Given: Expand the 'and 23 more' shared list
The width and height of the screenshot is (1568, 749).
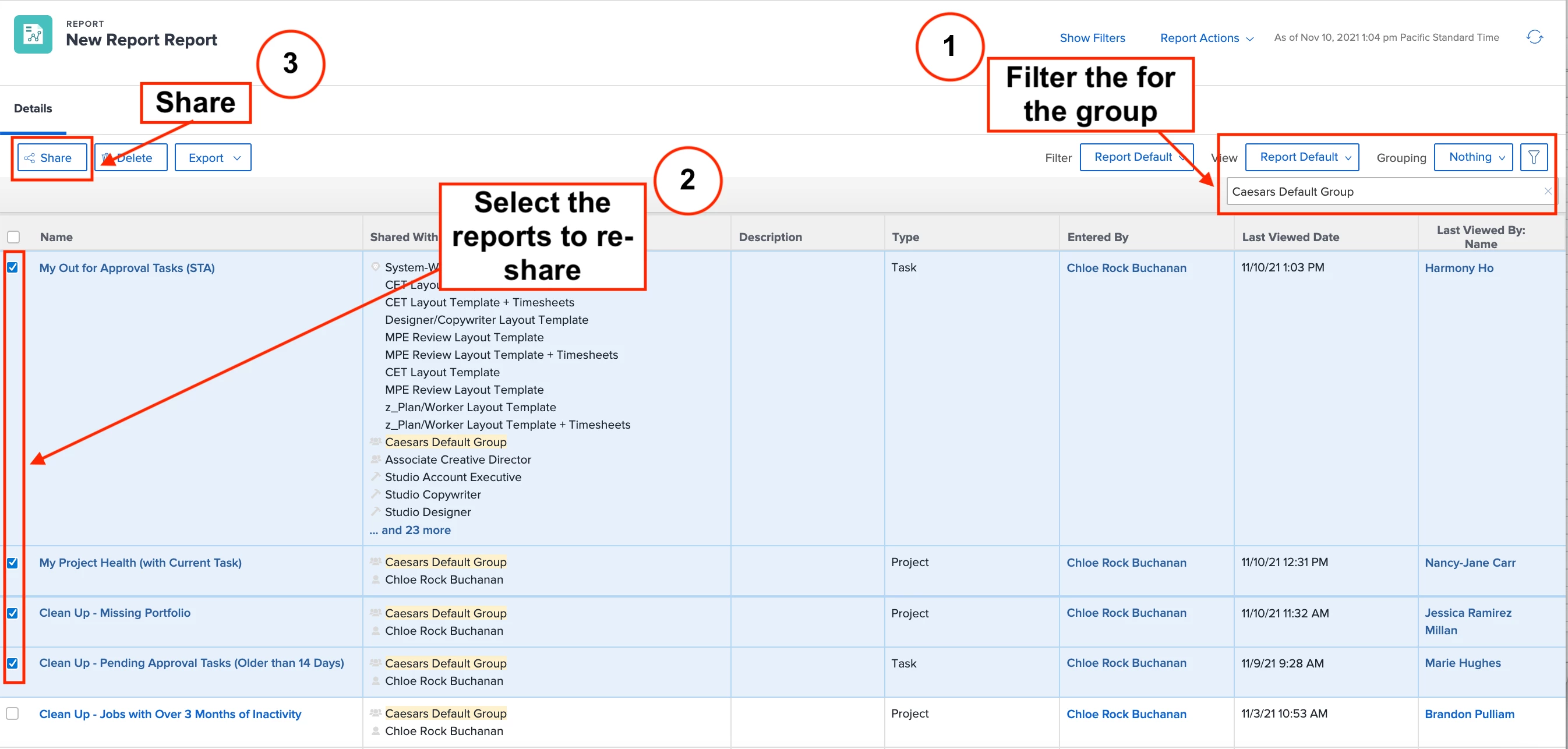Looking at the screenshot, I should 410,530.
